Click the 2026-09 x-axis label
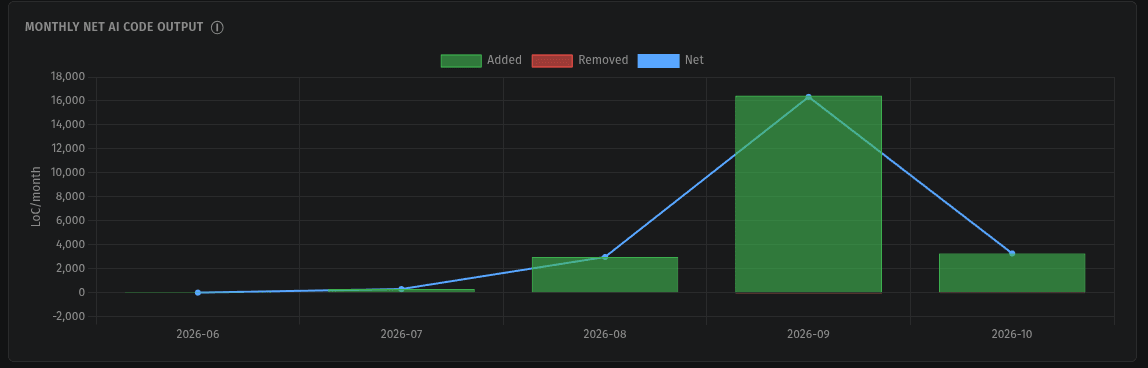The width and height of the screenshot is (1148, 368). click(x=808, y=334)
